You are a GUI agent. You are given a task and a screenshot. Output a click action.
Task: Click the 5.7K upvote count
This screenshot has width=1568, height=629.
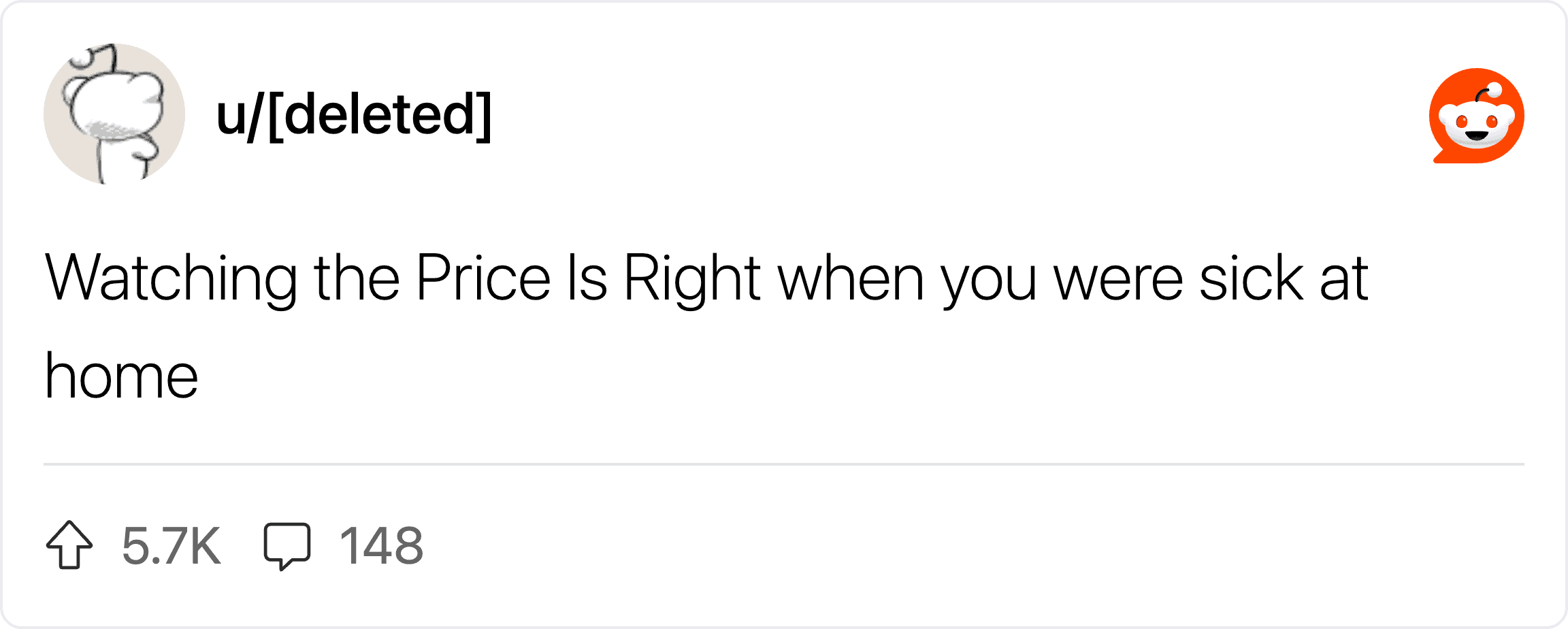click(x=171, y=546)
